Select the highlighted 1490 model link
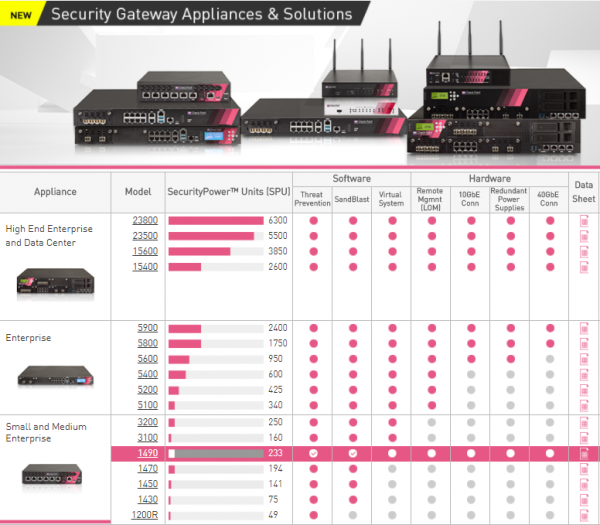 pos(147,453)
